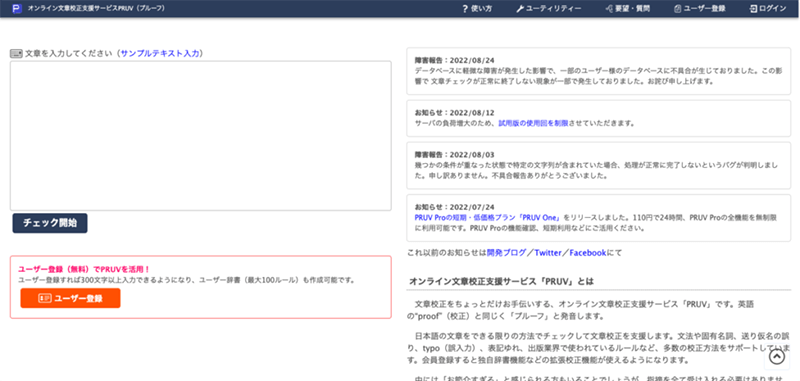This screenshot has height=381, width=800.
Task: Open the Twitter link
Action: tap(548, 252)
